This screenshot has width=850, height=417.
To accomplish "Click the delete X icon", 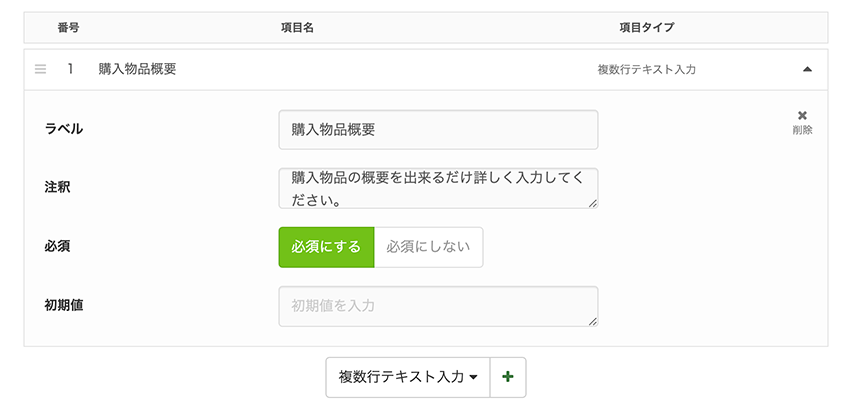I will (802, 116).
